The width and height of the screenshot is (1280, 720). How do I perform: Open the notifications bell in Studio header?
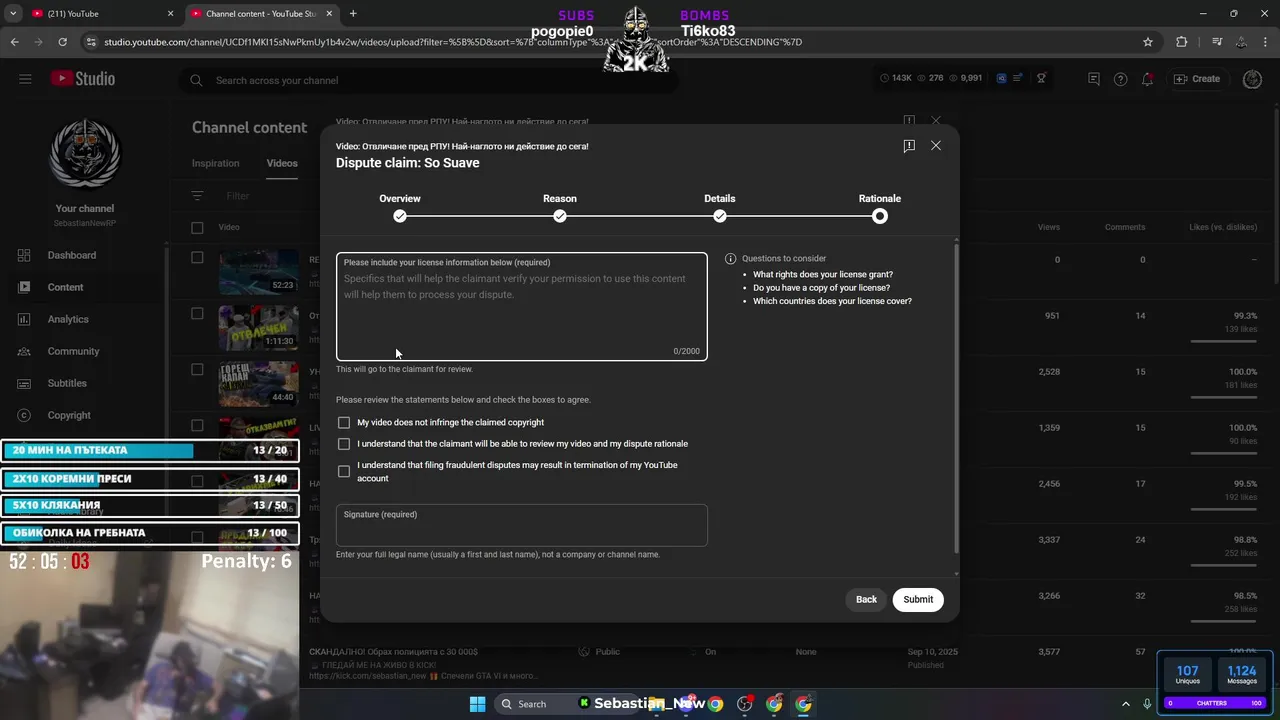(1147, 79)
